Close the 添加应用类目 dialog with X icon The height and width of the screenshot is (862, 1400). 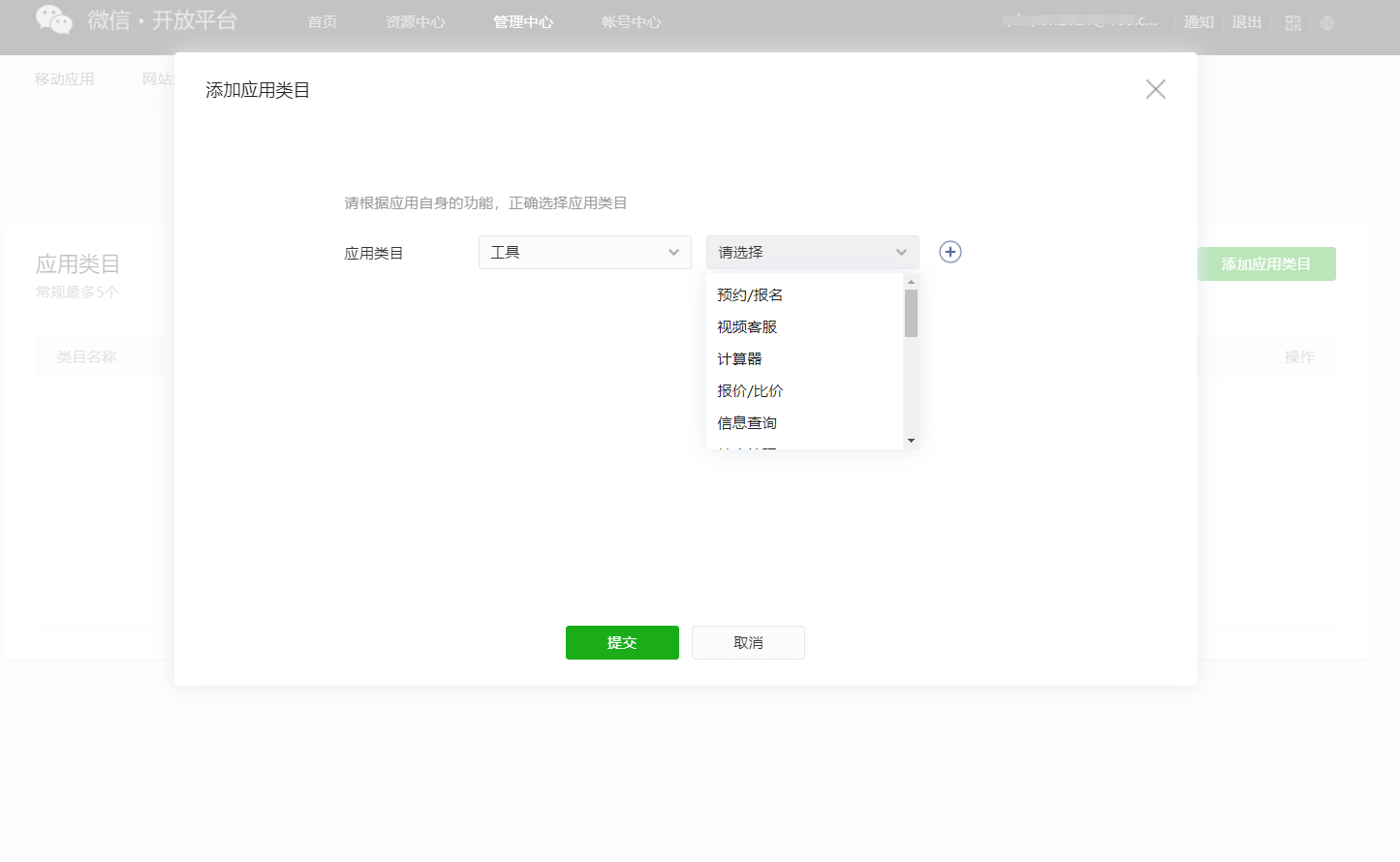pyautogui.click(x=1155, y=89)
